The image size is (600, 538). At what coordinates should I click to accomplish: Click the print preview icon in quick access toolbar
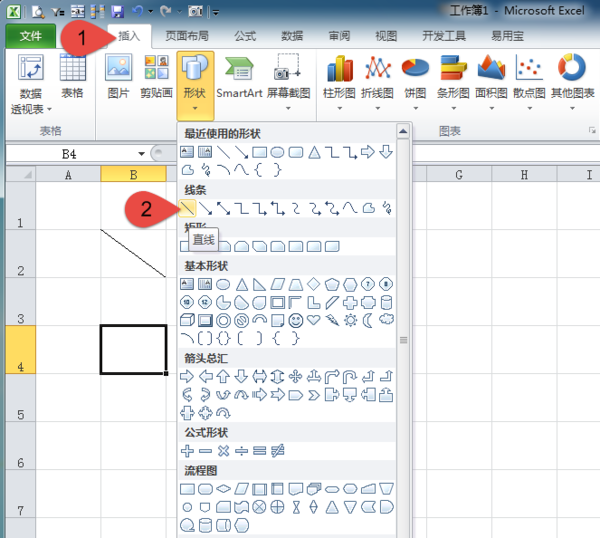click(x=38, y=11)
